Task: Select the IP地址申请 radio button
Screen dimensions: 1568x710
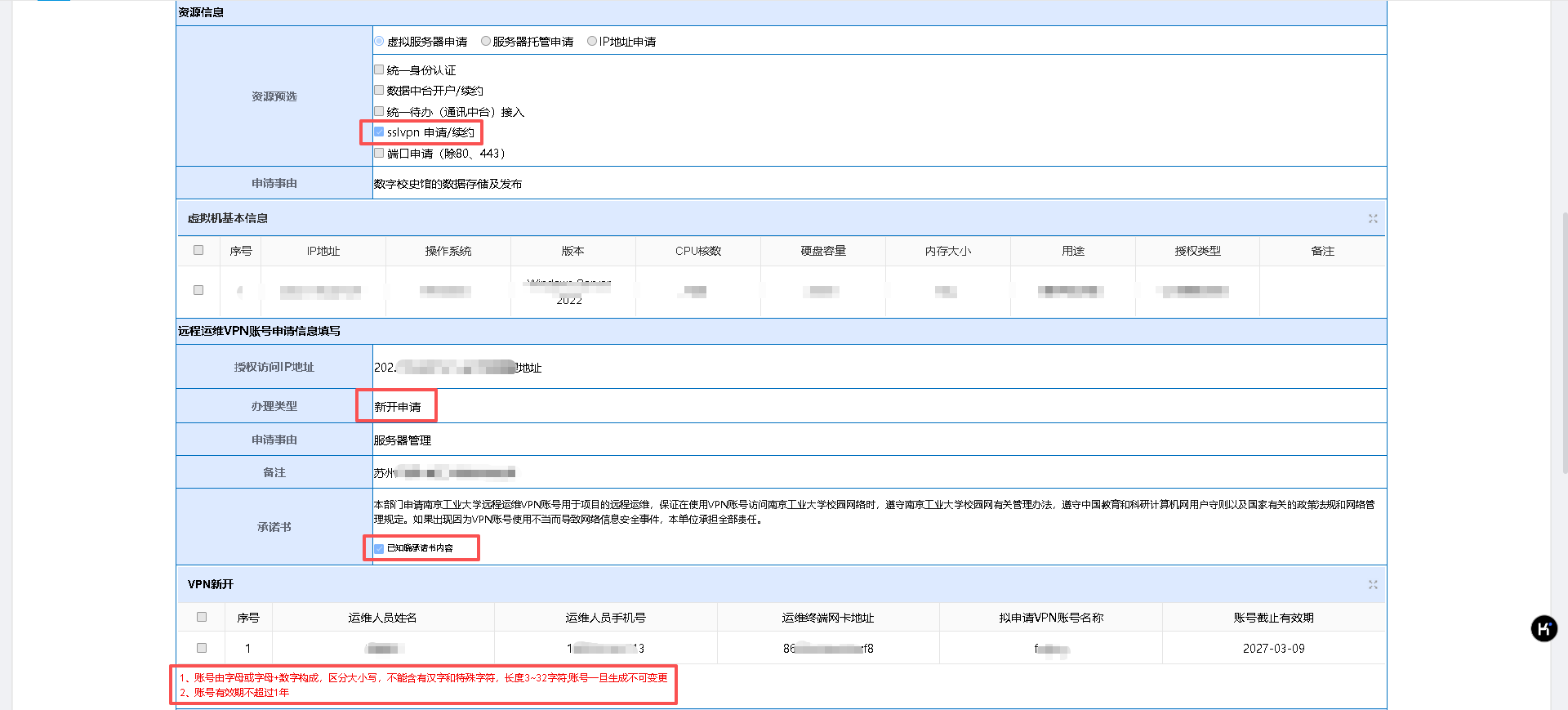Action: click(592, 41)
